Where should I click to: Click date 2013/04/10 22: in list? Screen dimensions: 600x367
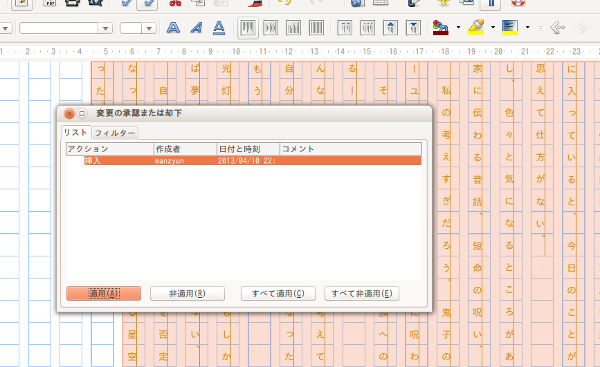pyautogui.click(x=246, y=161)
